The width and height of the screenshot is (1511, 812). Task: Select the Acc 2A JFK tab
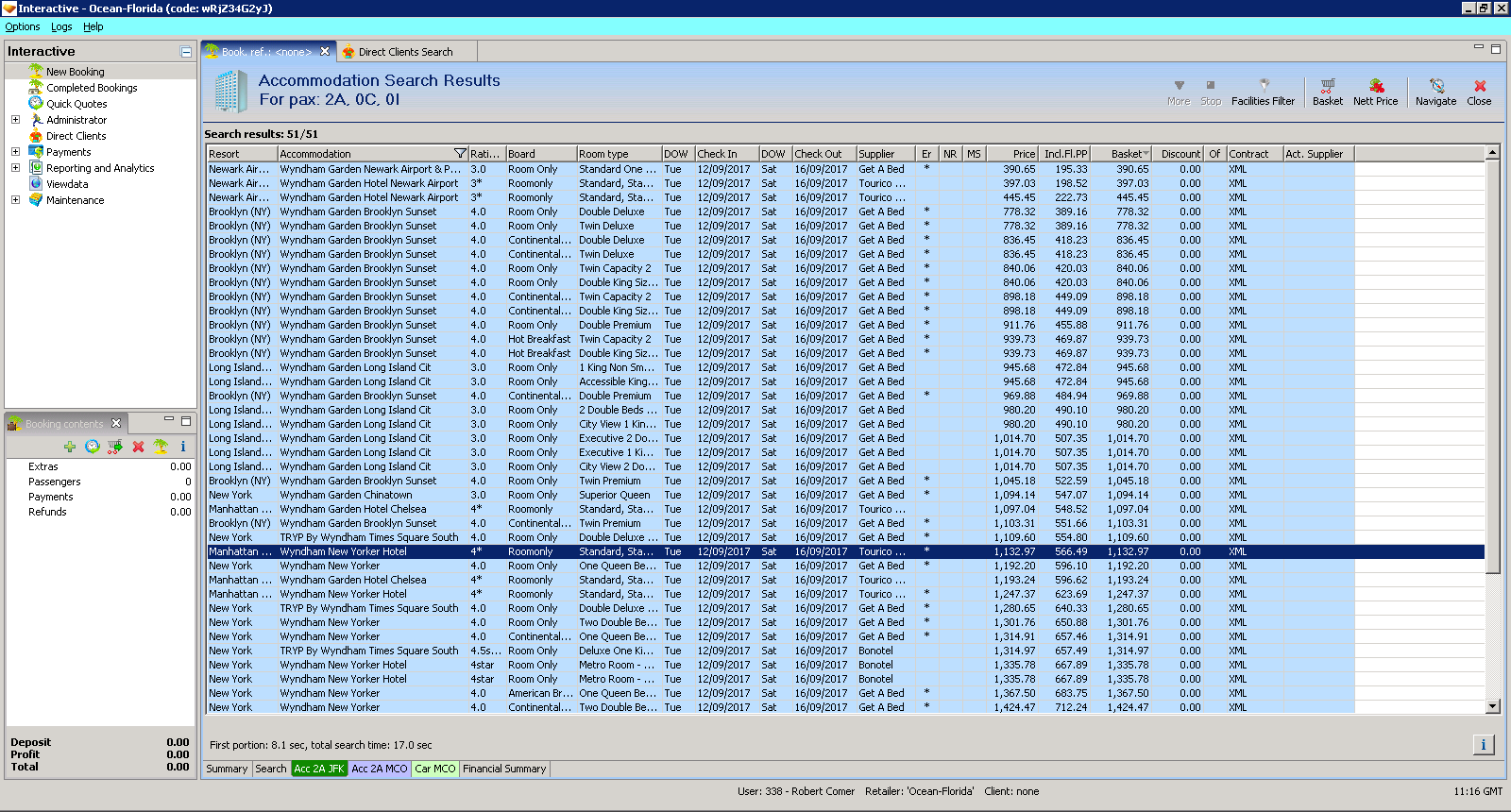click(319, 769)
